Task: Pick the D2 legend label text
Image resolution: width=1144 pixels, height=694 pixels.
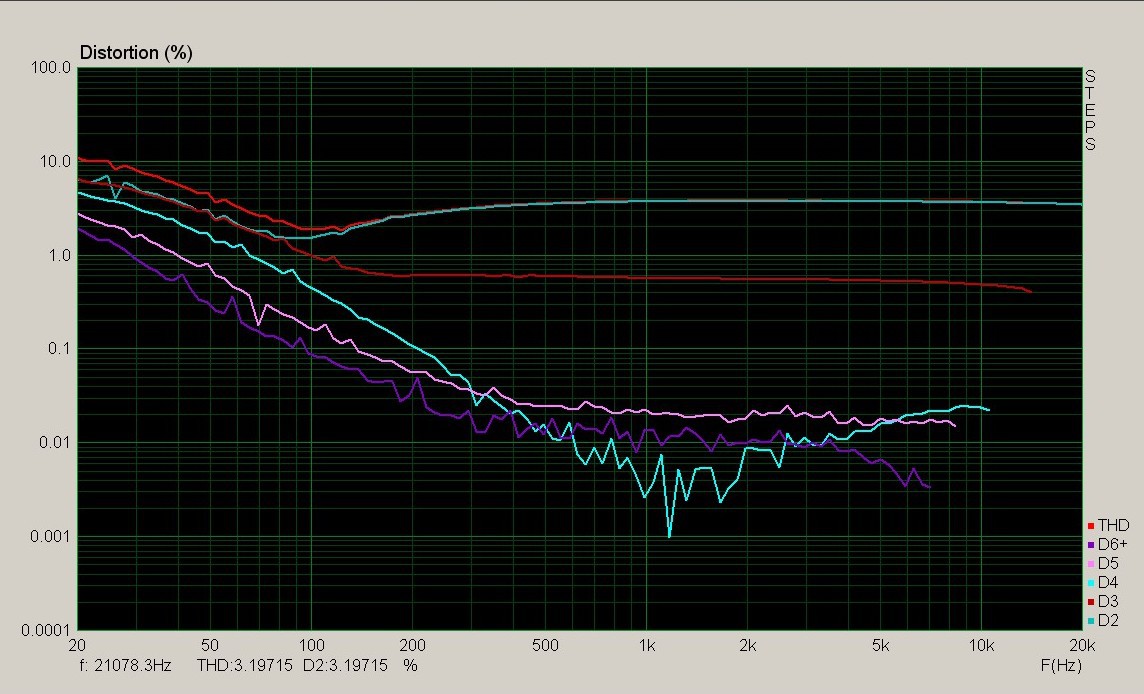Action: [x=1108, y=620]
